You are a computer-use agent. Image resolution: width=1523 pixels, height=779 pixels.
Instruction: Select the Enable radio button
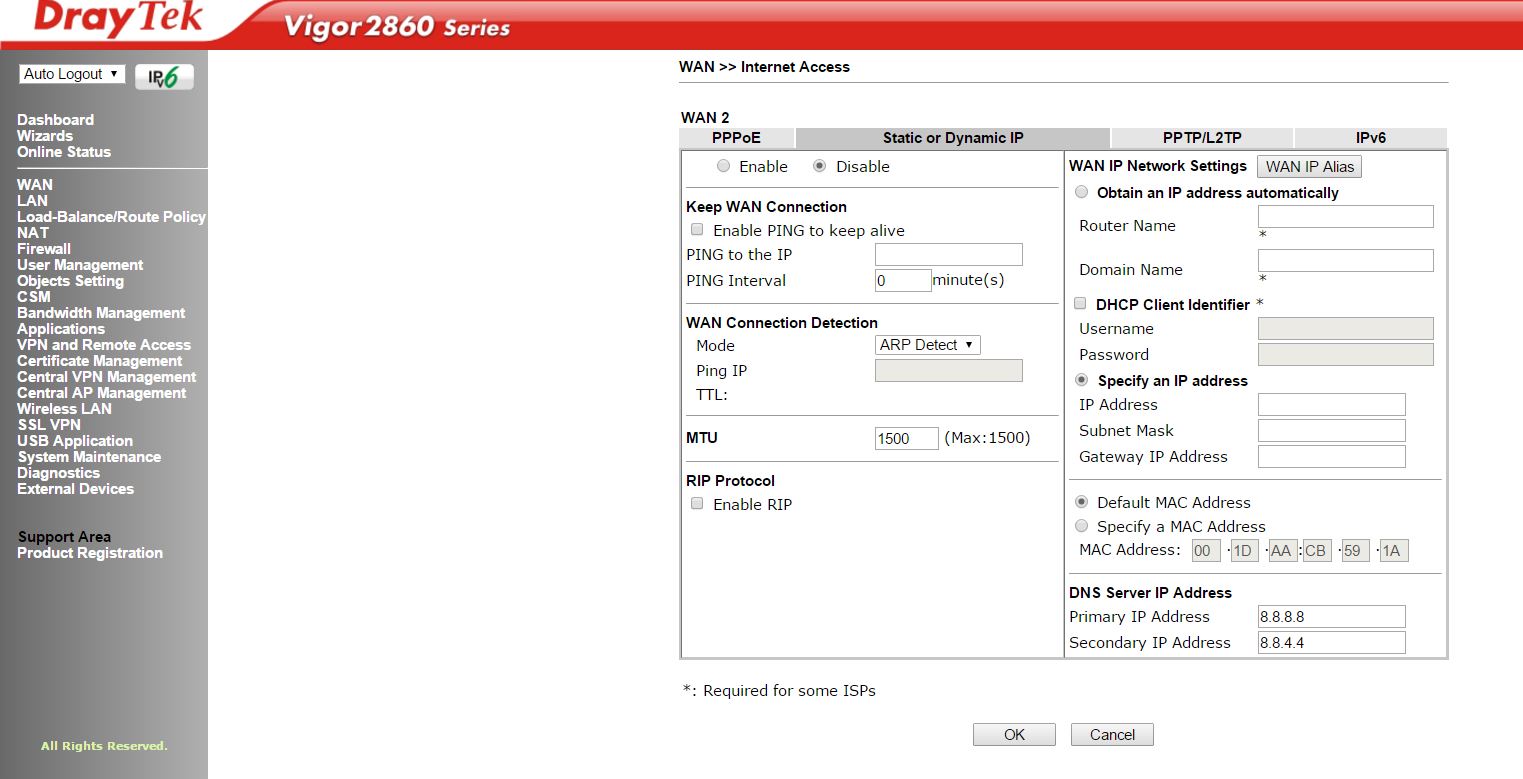(x=723, y=167)
